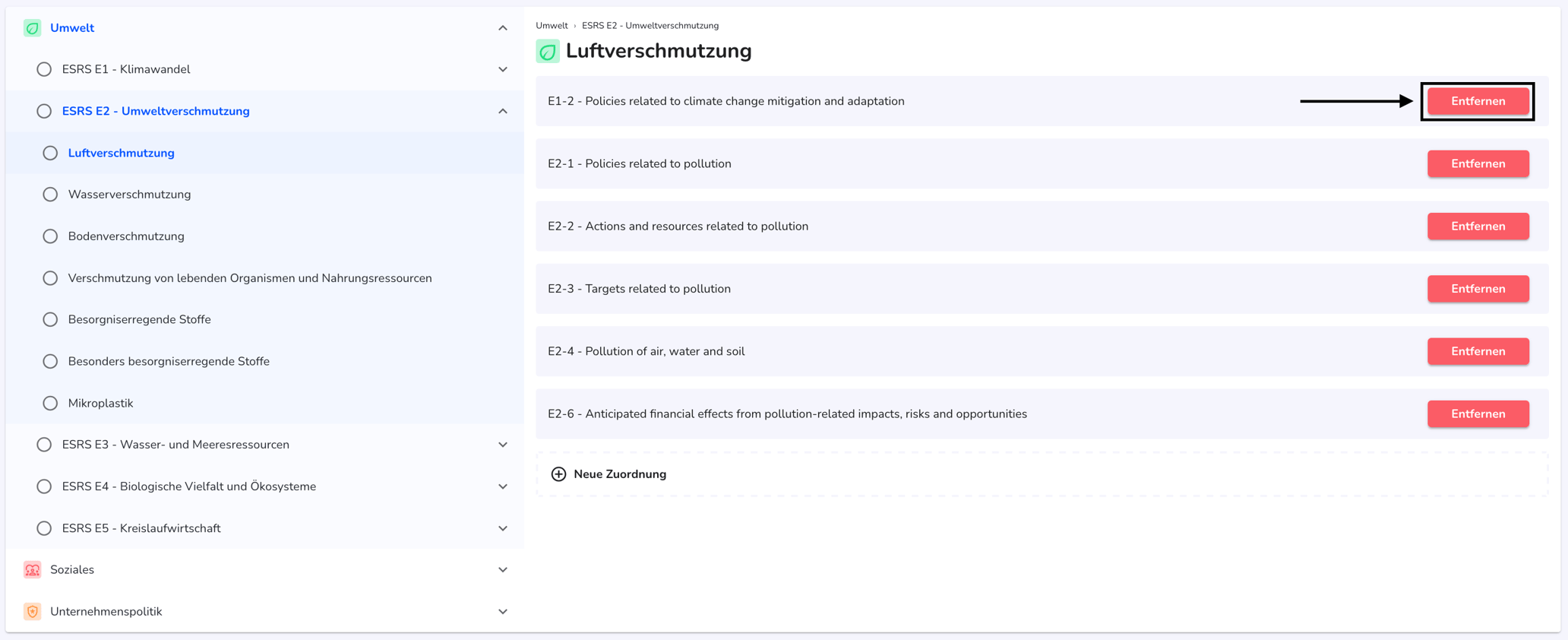This screenshot has height=640, width=1568.
Task: Select the Wasserverschmutzung radio circle
Action: [50, 195]
